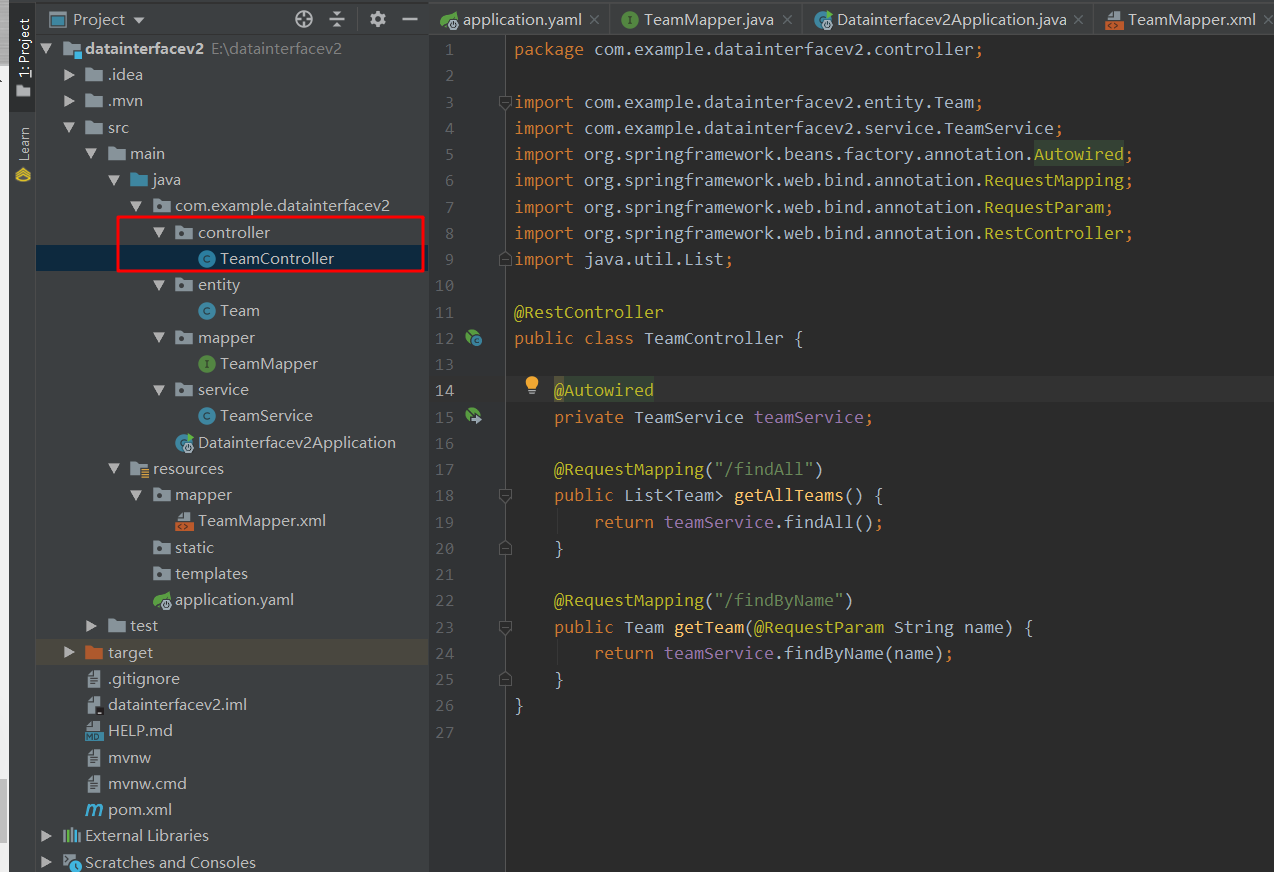Expand External Libraries node
Screen dimensions: 1274x872
pyautogui.click(x=47, y=835)
